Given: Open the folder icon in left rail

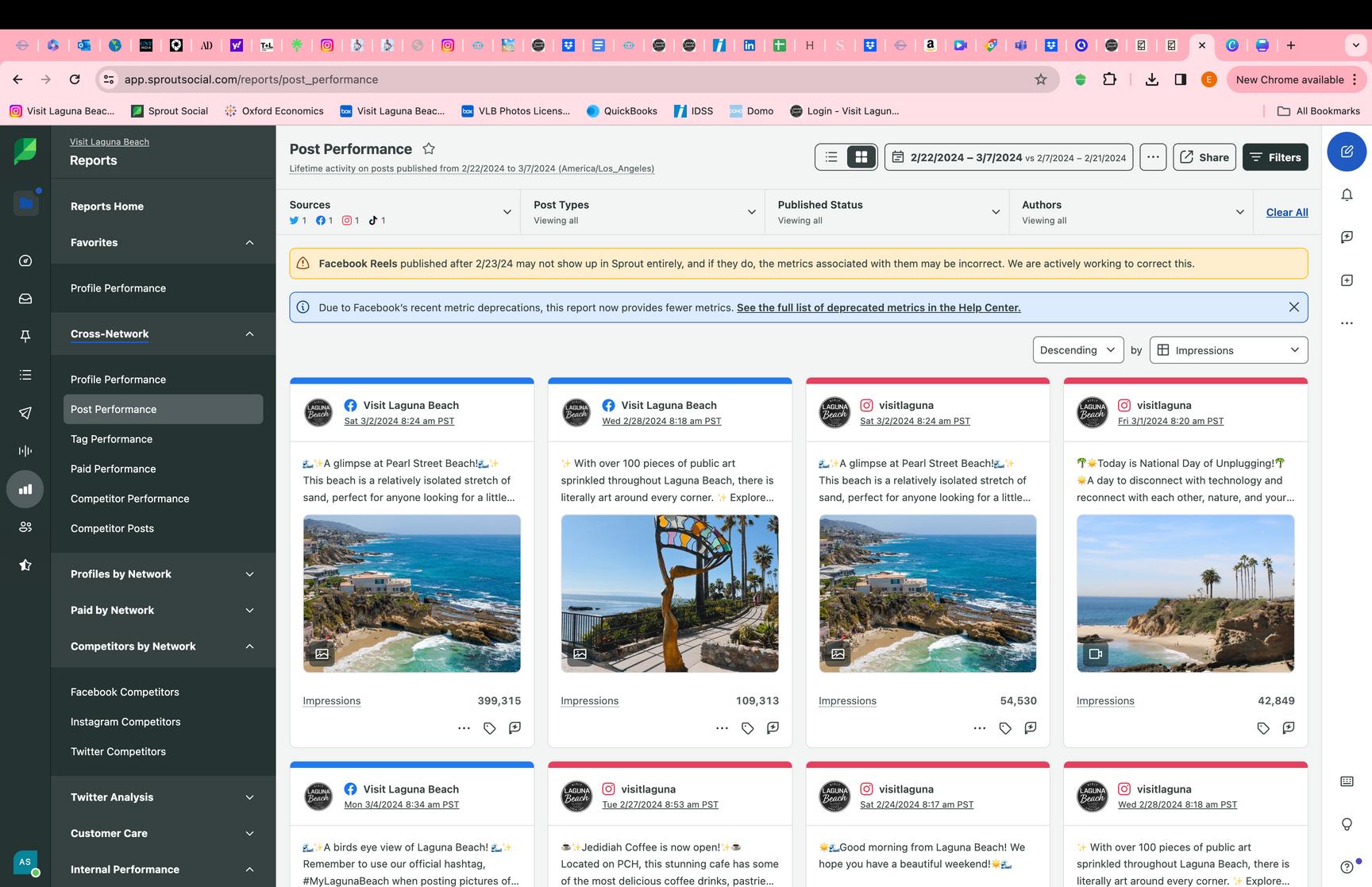Looking at the screenshot, I should click(x=25, y=203).
